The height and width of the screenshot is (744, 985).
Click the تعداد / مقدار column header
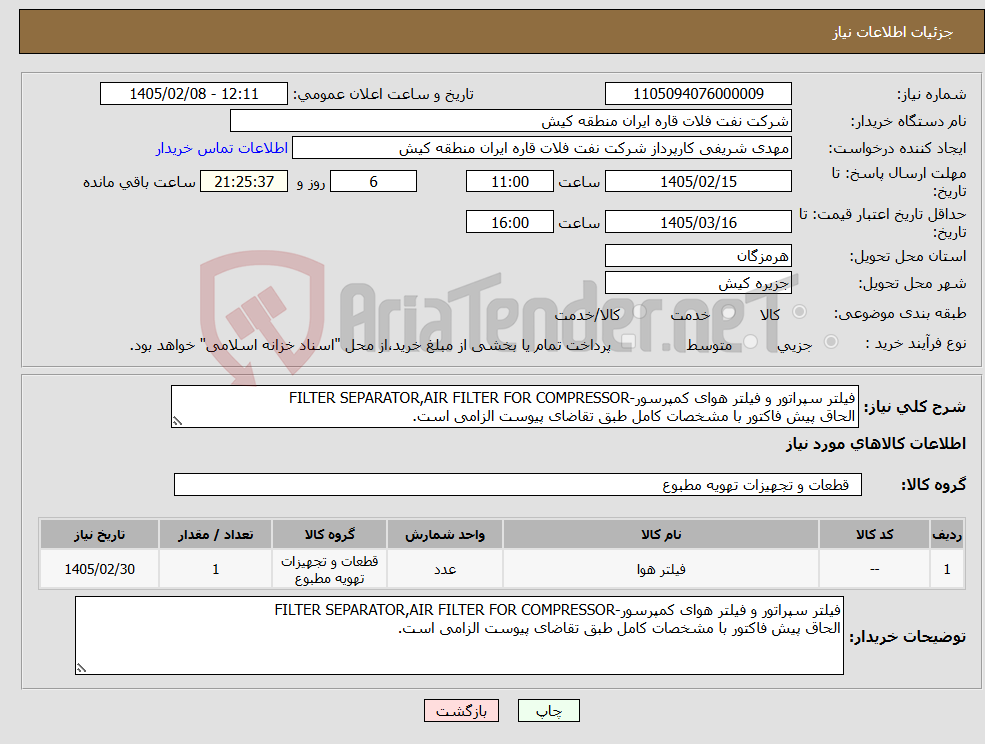click(x=215, y=534)
